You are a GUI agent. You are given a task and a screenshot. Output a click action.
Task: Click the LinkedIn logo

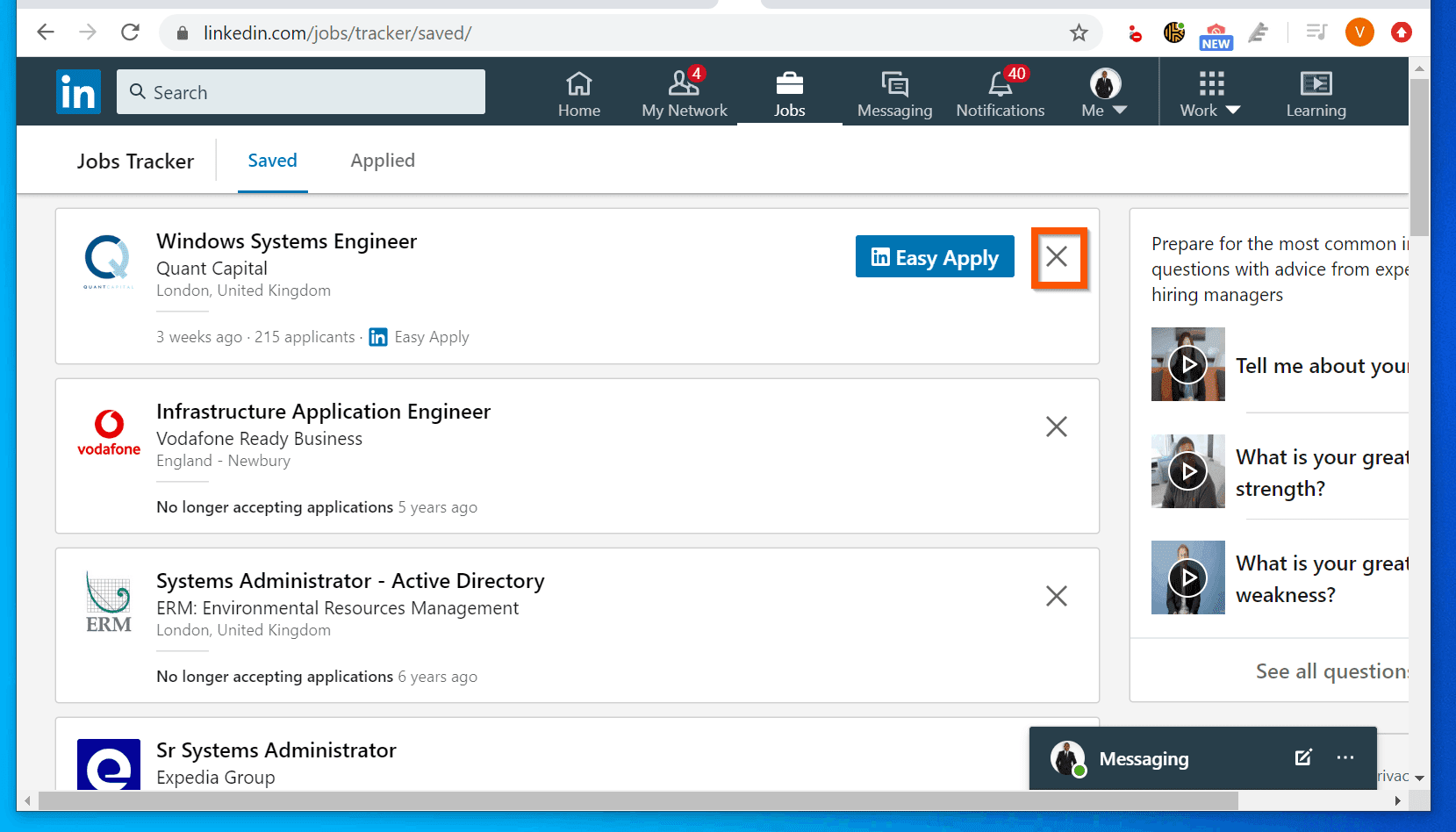(x=78, y=92)
